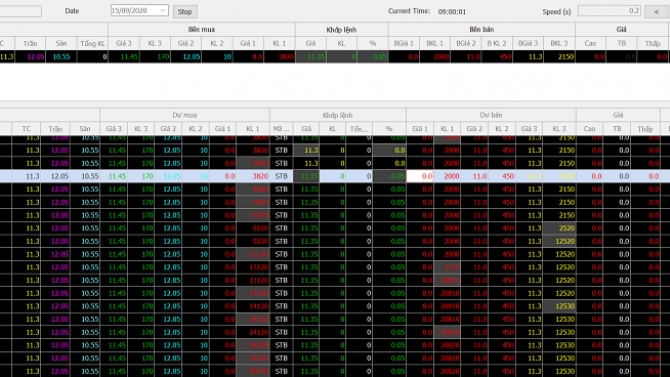
Task: Open the Date dropdown showing 15/09/2020
Action: click(x=139, y=11)
